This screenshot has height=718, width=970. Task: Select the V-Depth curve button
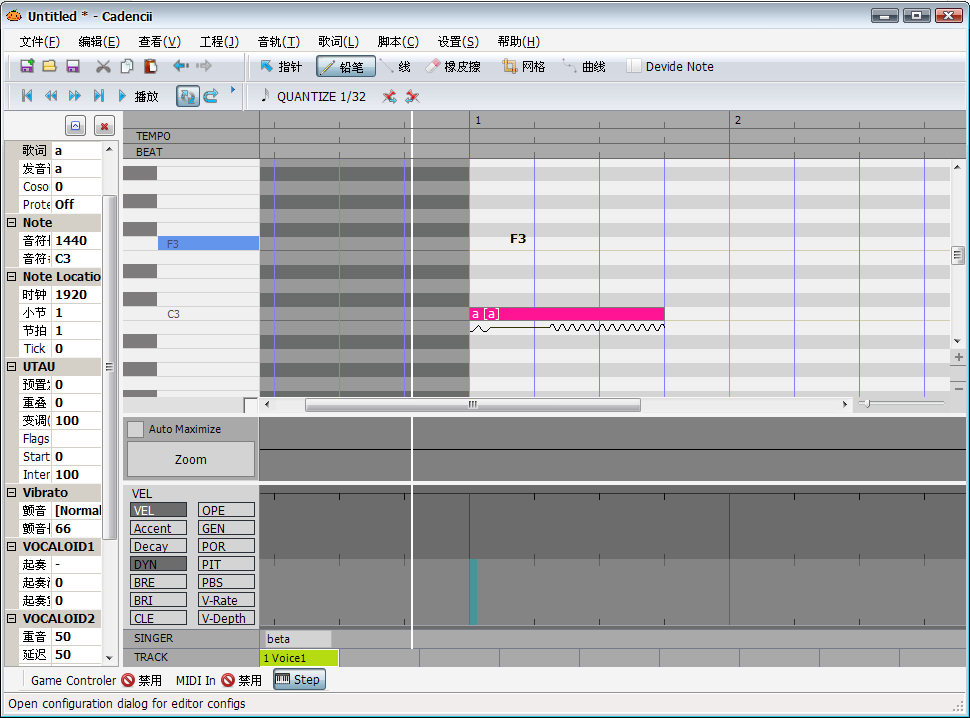coord(226,618)
